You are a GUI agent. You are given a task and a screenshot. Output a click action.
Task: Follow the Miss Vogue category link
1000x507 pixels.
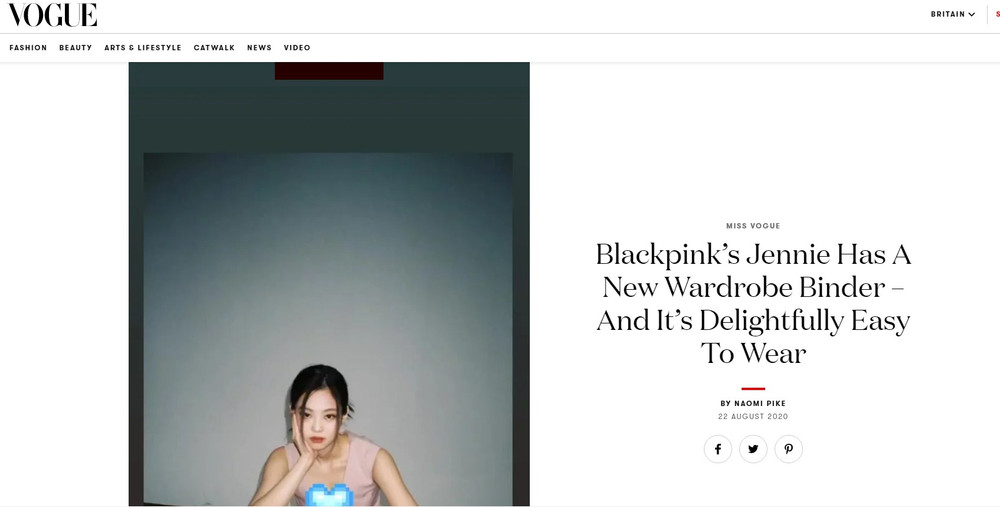tap(753, 226)
